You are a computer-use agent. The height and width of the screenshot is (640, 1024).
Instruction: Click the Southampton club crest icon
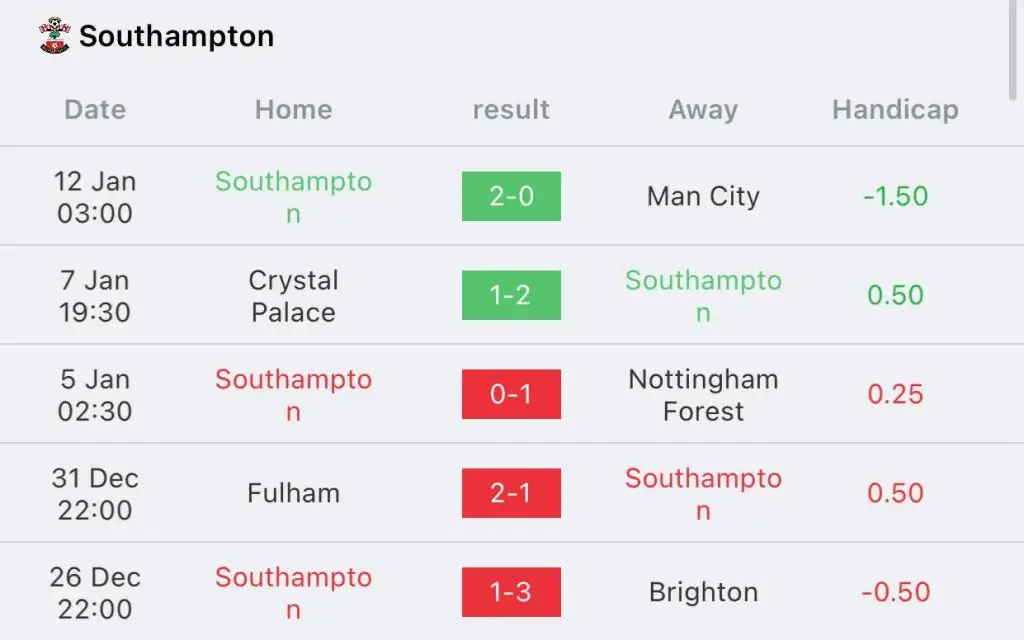pos(54,36)
